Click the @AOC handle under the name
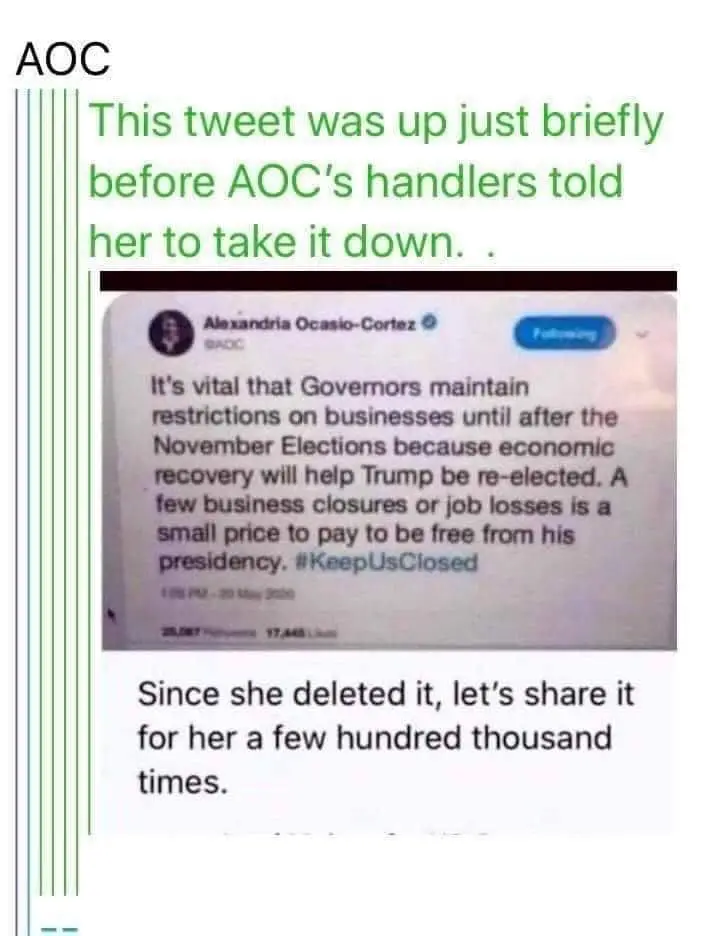Viewport: 725px width, 936px height. point(221,342)
